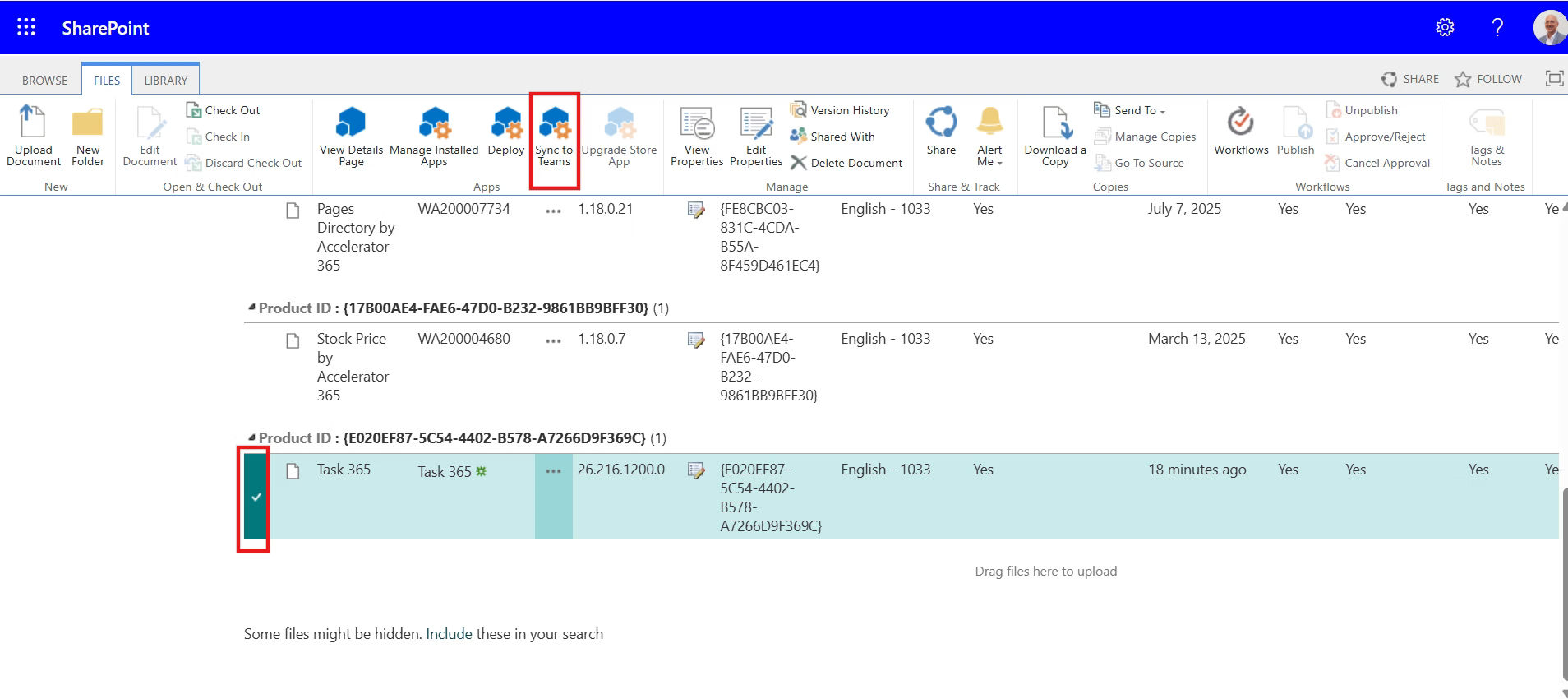This screenshot has height=699, width=1568.
Task: Click the SharePoint title in the header
Action: (x=105, y=28)
